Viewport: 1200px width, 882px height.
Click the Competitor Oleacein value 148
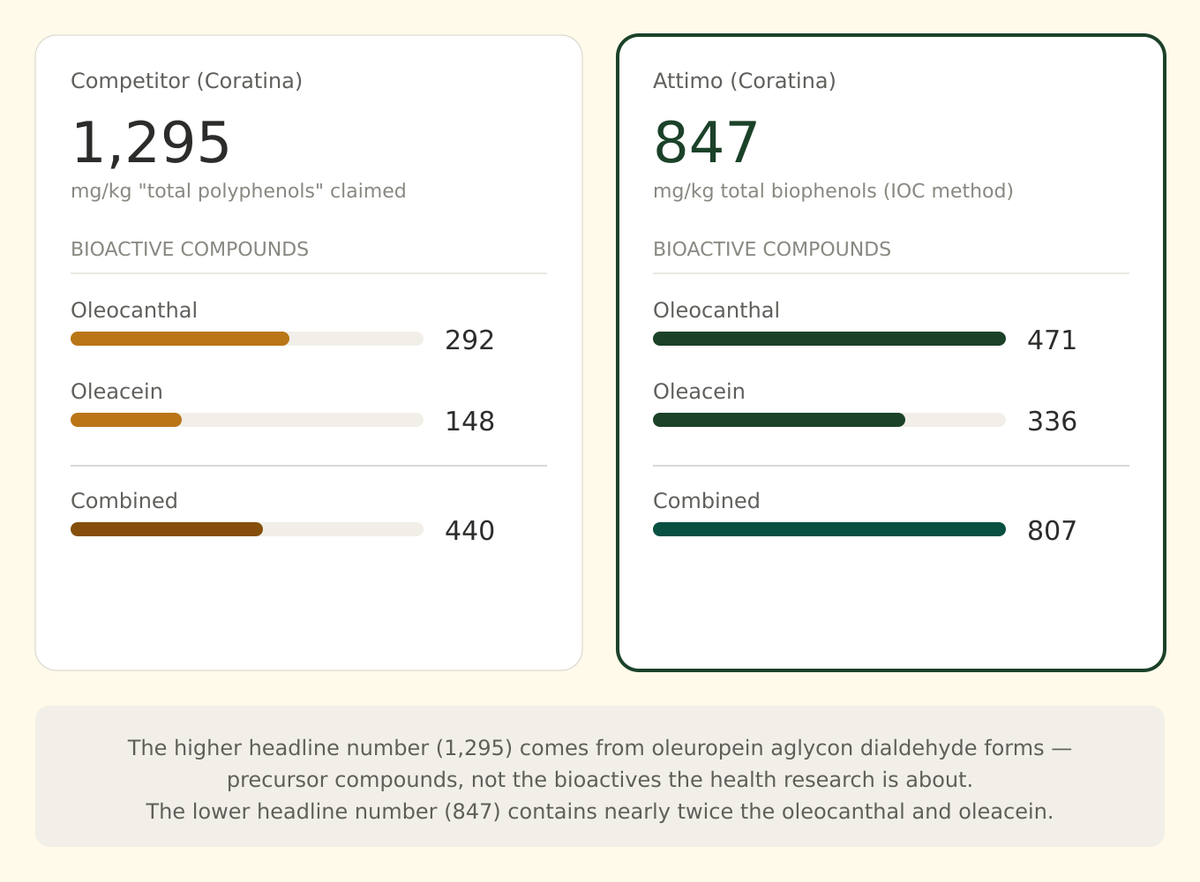pos(470,421)
